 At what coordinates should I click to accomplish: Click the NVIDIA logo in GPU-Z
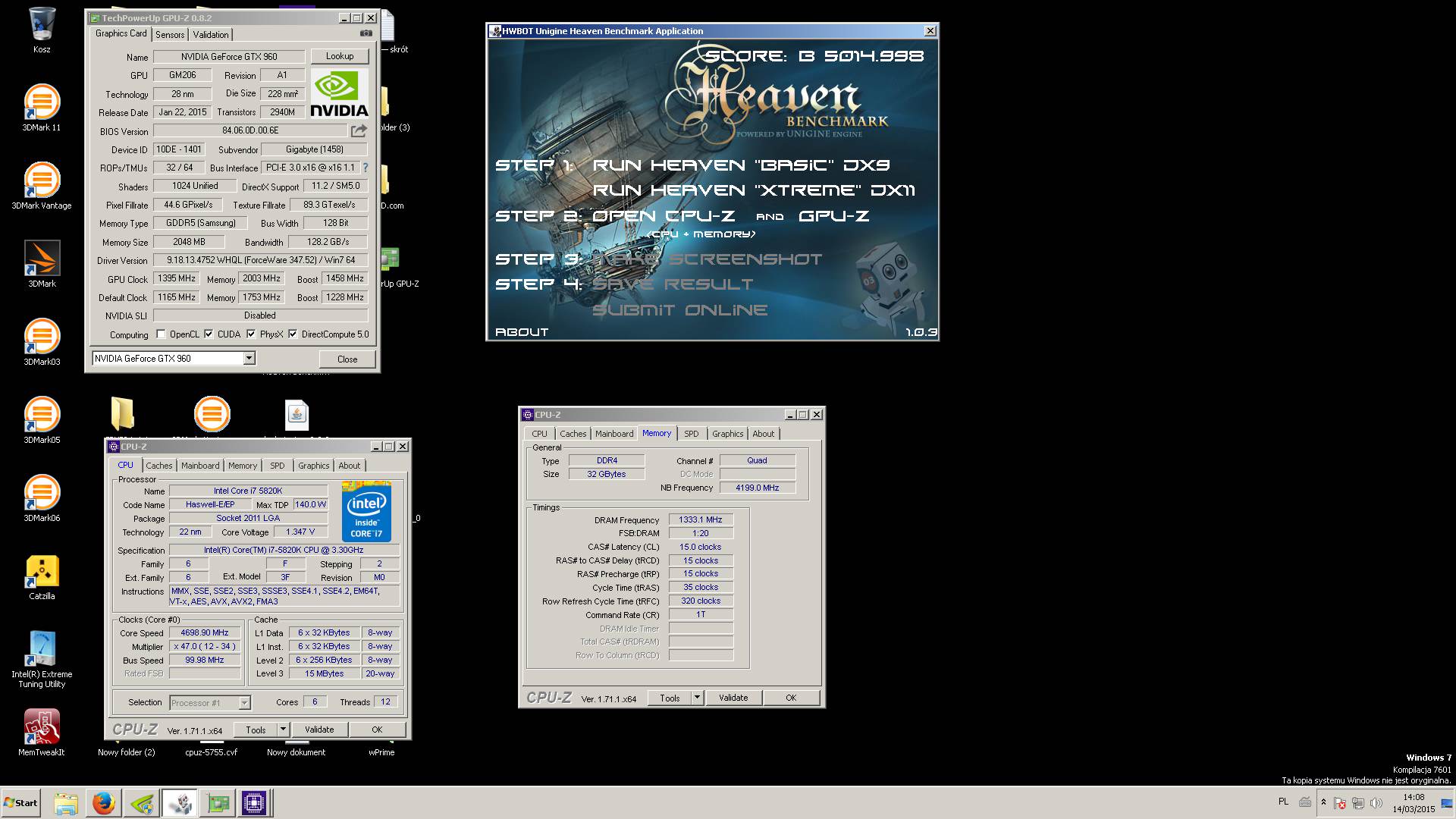pyautogui.click(x=339, y=93)
